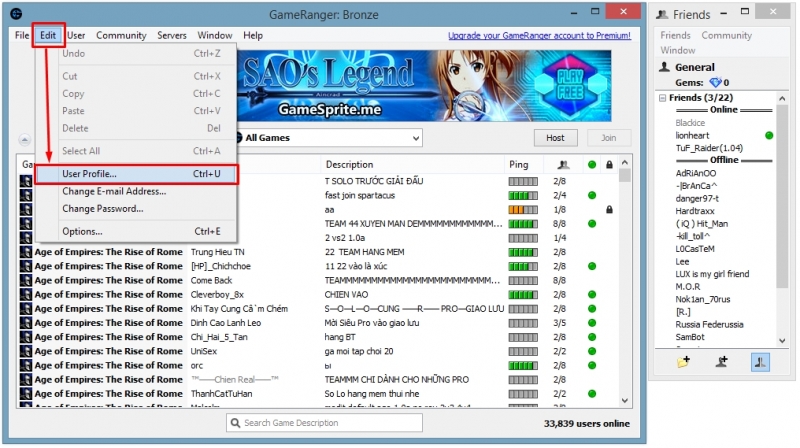Click game icon of UniSex row

coord(26,351)
